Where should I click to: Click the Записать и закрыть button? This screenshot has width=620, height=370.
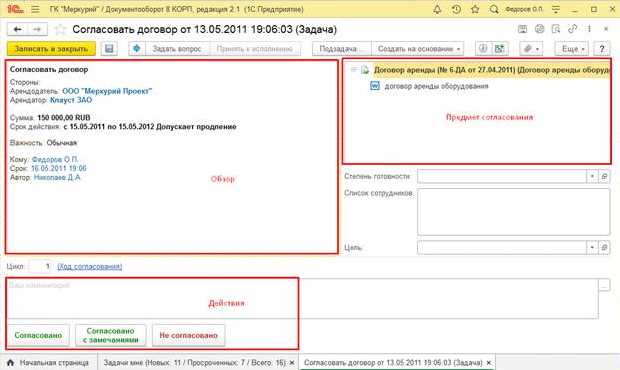[51, 49]
